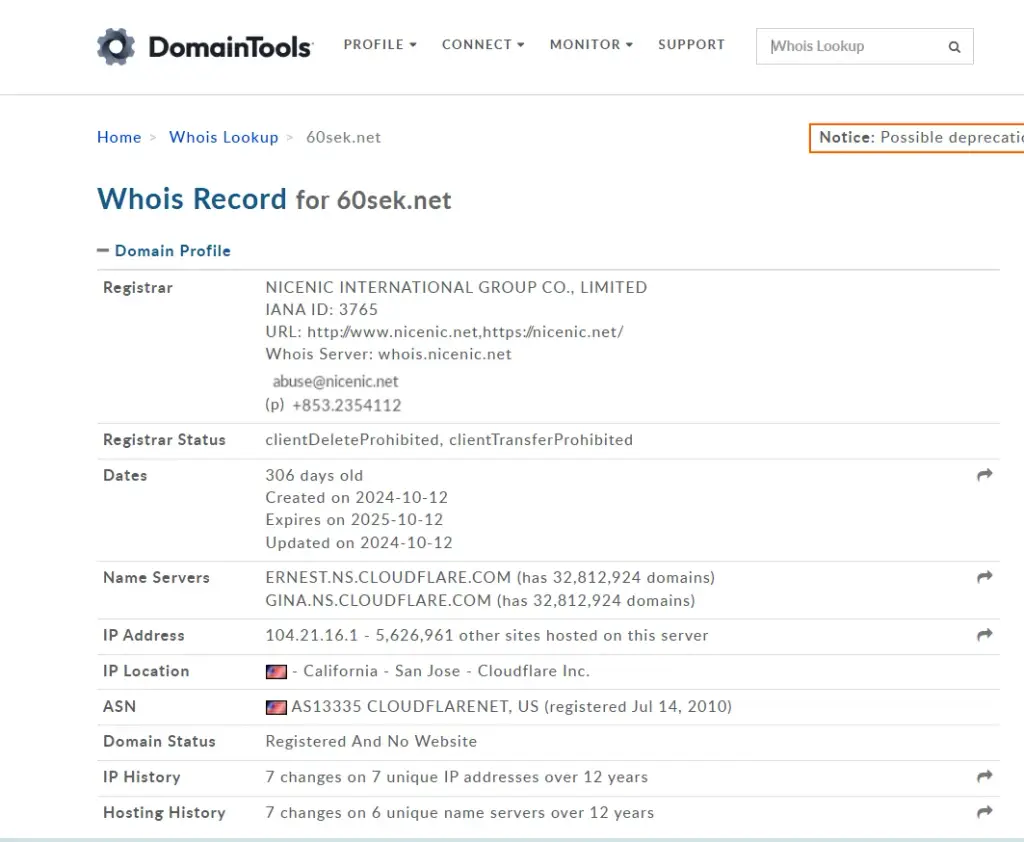Screen dimensions: 1024x842
Task: Click Registered And No Website status
Action: (371, 741)
